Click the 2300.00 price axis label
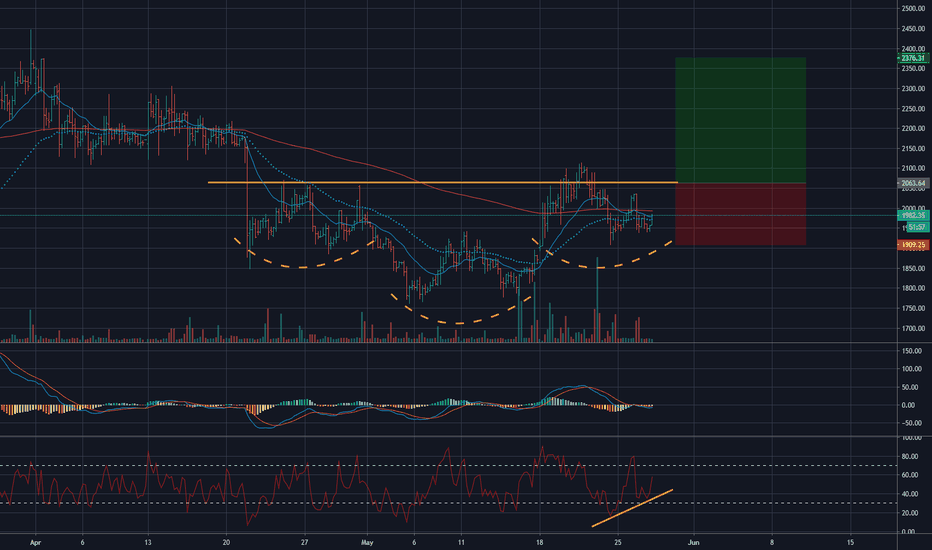The image size is (932, 550). [x=913, y=89]
